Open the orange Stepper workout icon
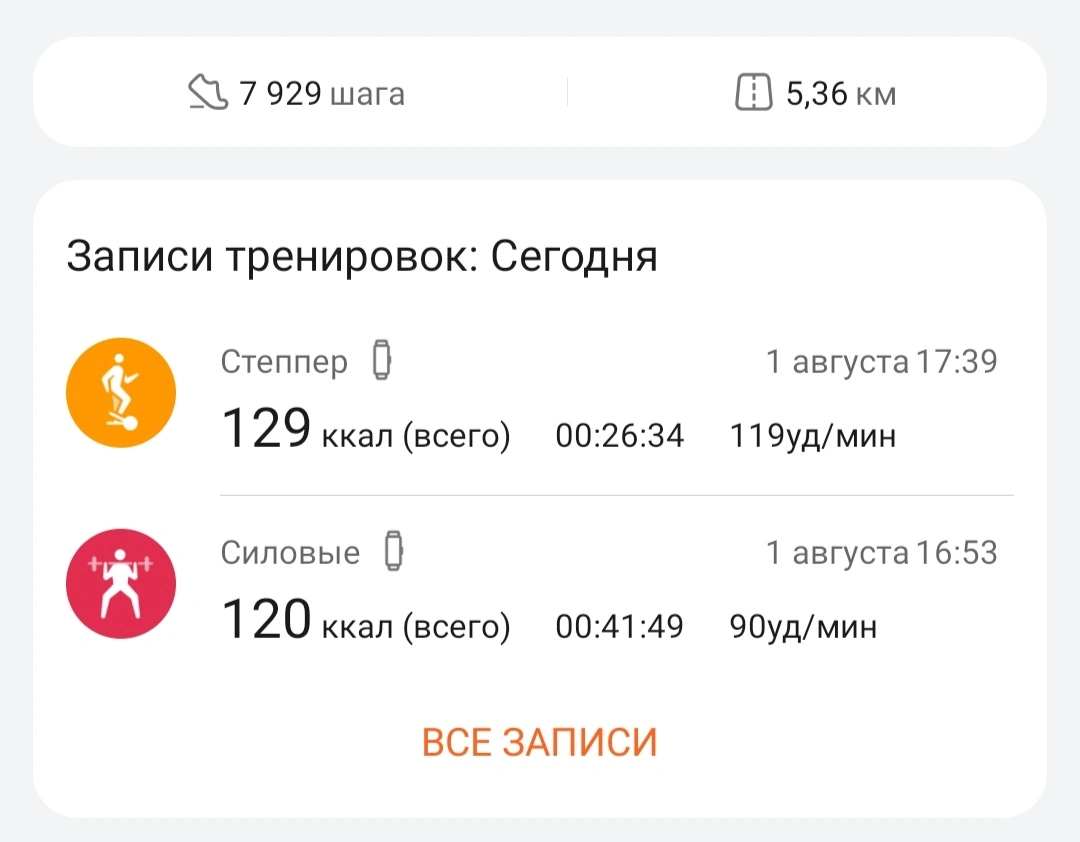This screenshot has width=1080, height=842. 121,392
